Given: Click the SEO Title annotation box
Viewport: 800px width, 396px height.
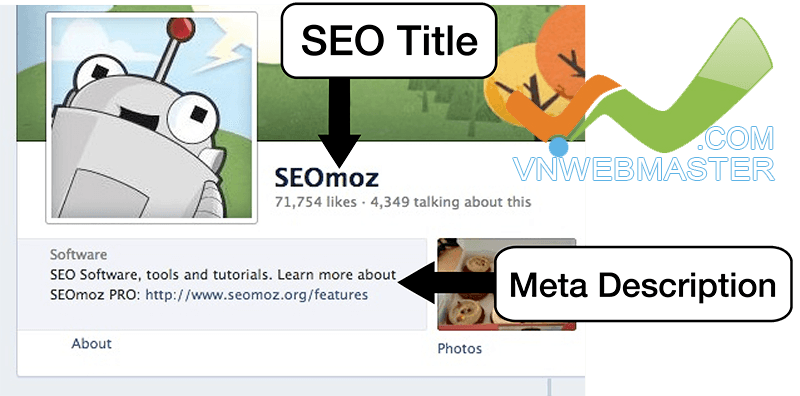Looking at the screenshot, I should [389, 41].
